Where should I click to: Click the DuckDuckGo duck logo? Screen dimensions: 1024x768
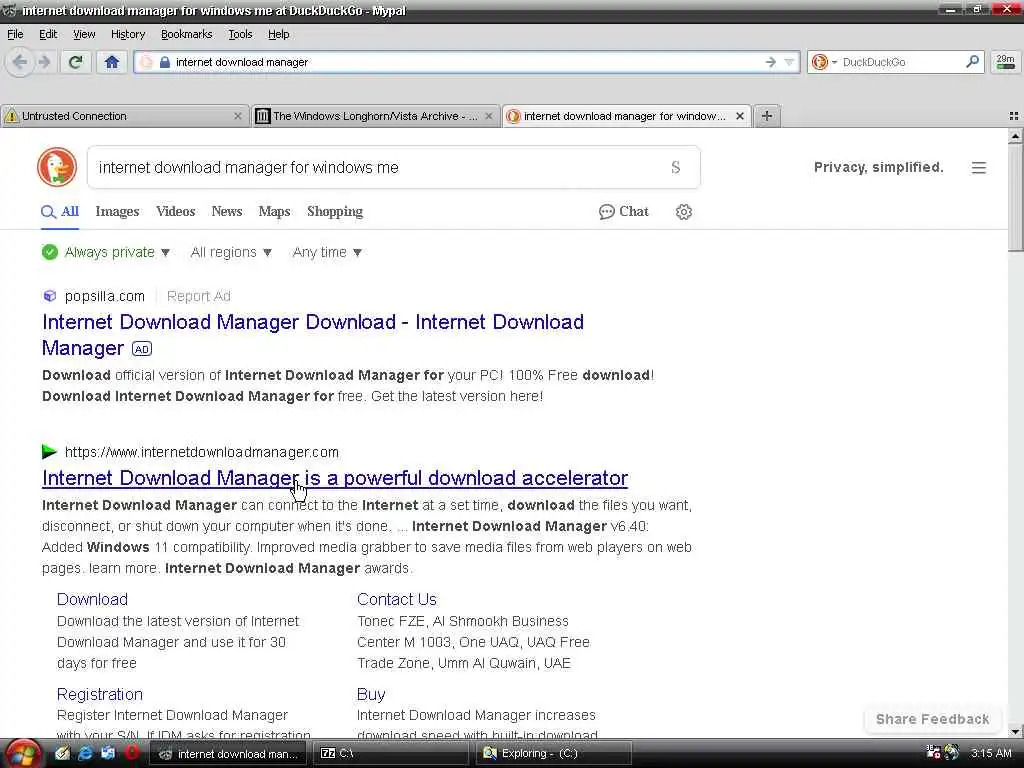57,167
